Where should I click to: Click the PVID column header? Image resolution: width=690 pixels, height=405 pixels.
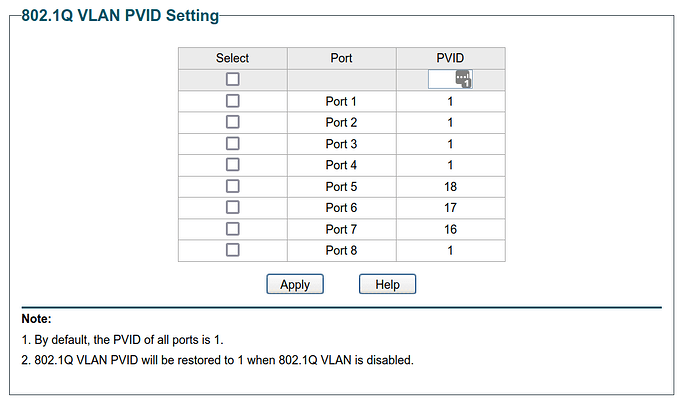click(x=451, y=58)
